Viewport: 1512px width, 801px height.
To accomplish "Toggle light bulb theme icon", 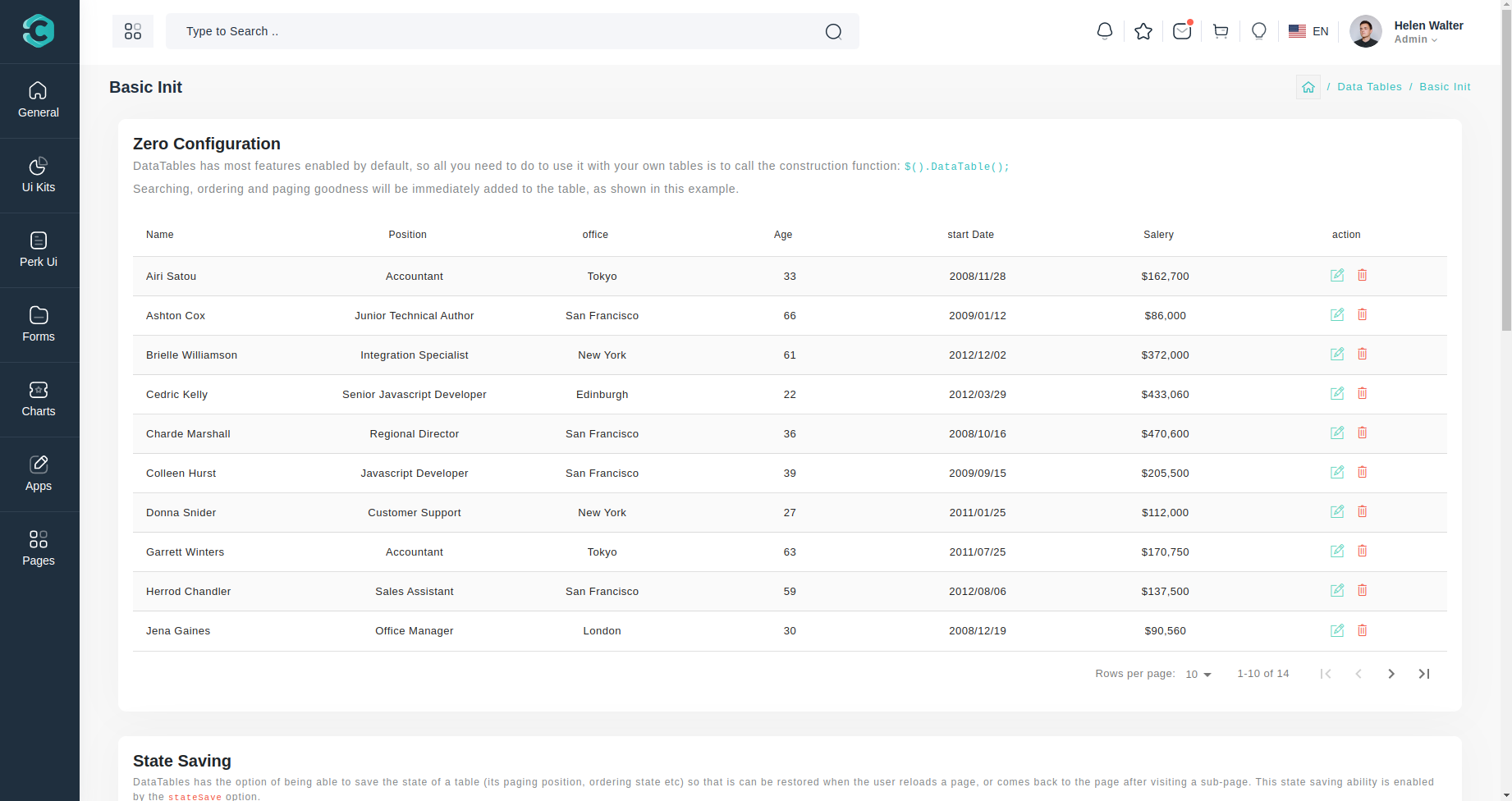I will pos(1259,31).
